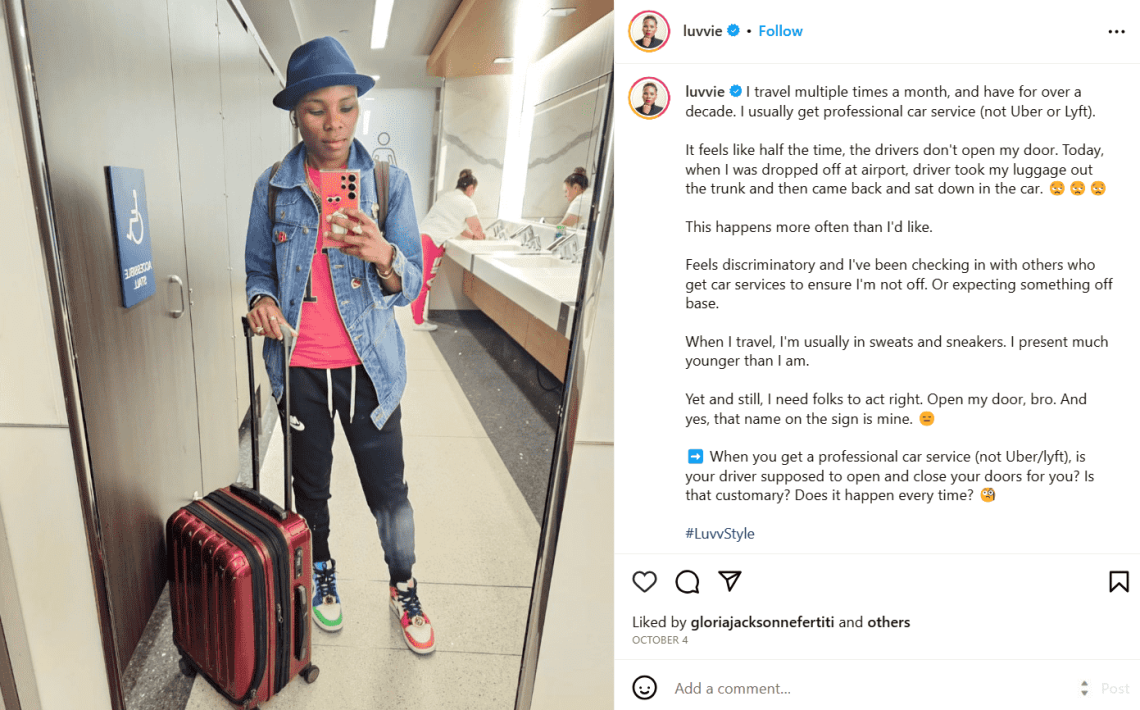Click the mirror selfie photo
Viewport: 1140px width, 710px height.
[307, 355]
